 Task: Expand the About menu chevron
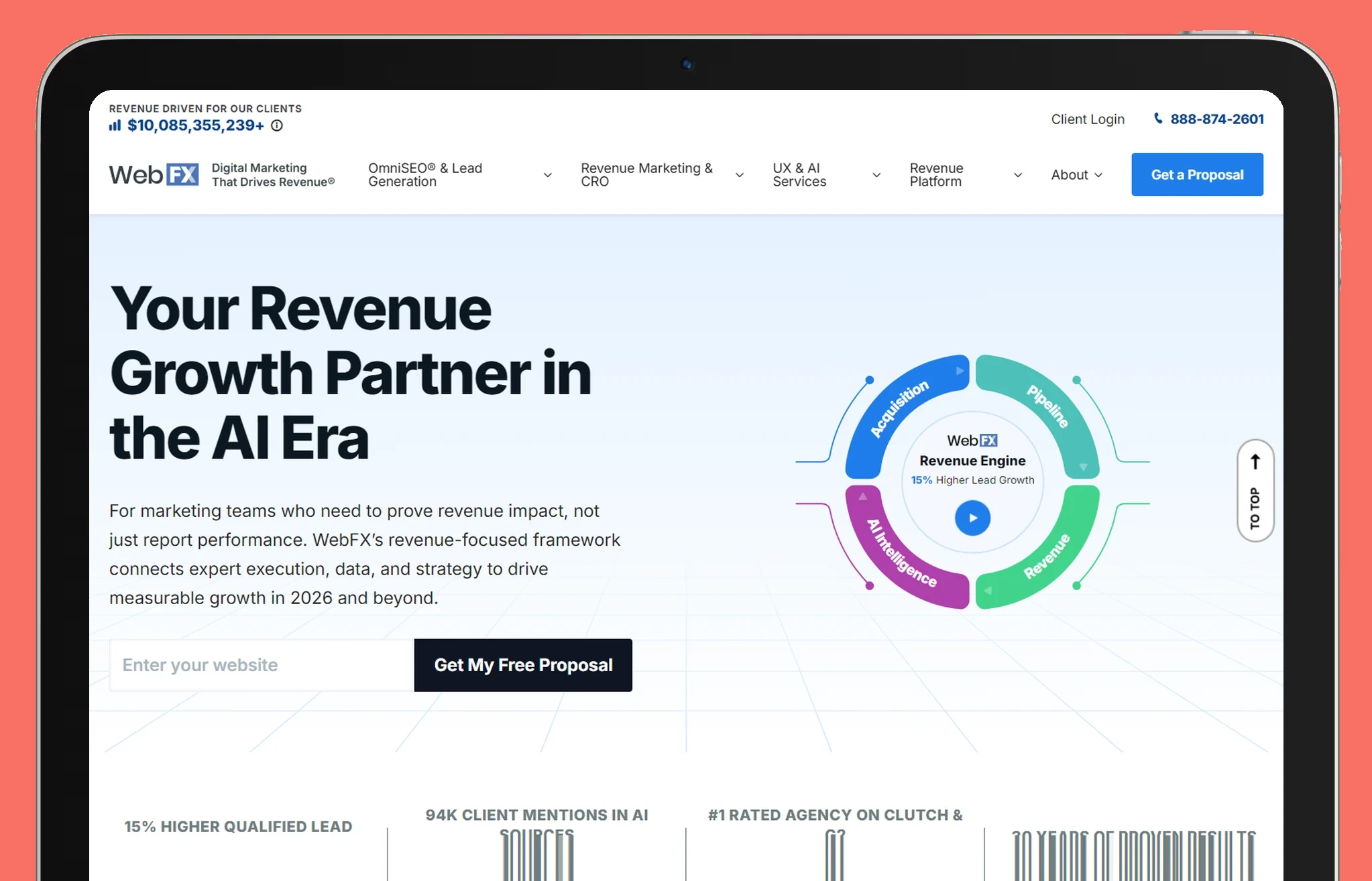point(1098,175)
